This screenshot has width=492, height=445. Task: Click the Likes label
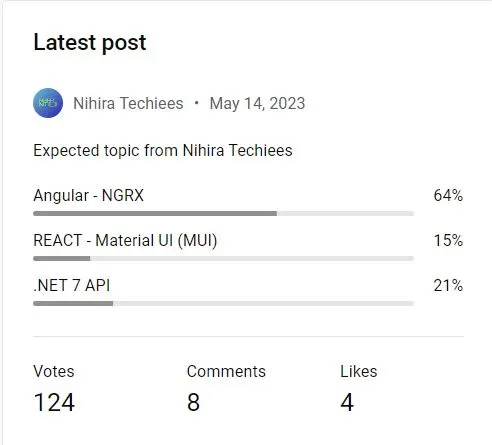pyautogui.click(x=359, y=371)
